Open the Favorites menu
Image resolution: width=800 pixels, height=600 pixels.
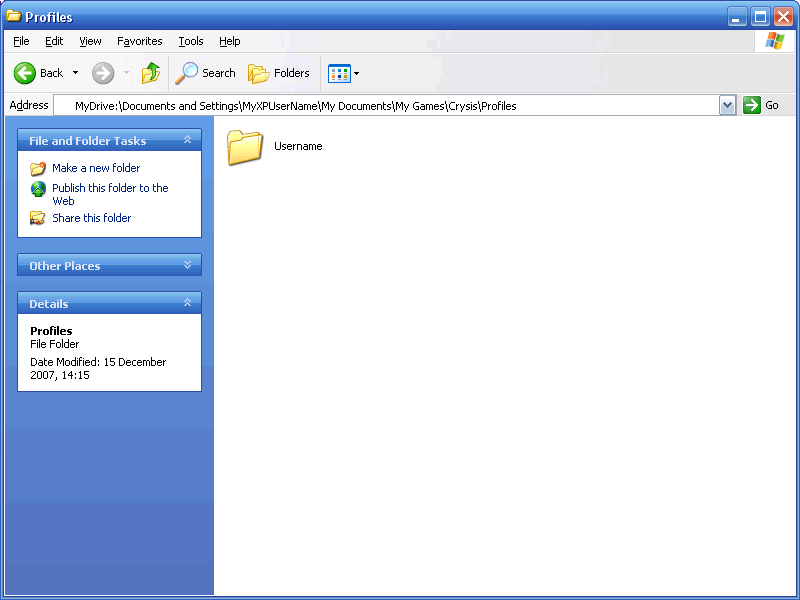(139, 41)
